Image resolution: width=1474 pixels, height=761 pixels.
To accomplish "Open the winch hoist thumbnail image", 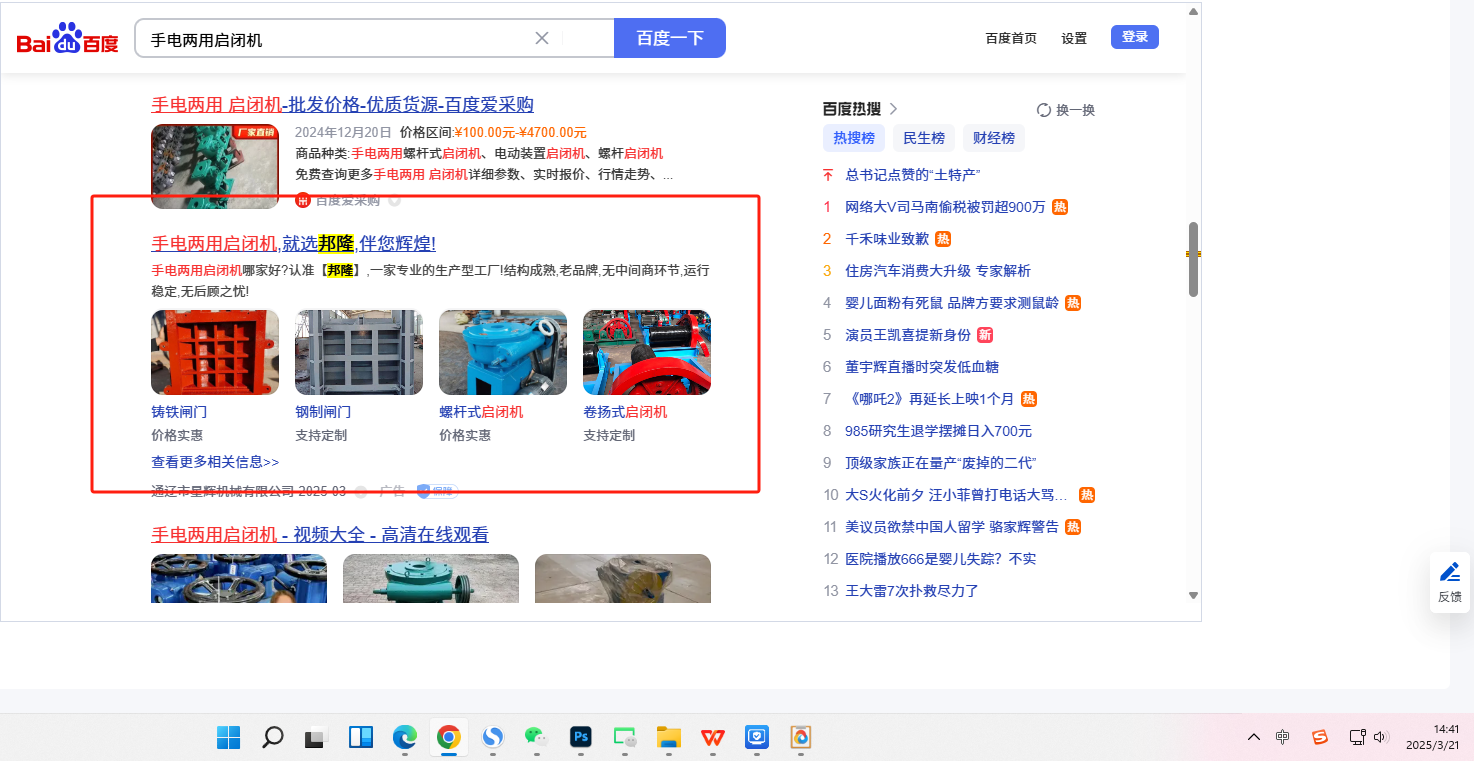I will pos(647,352).
